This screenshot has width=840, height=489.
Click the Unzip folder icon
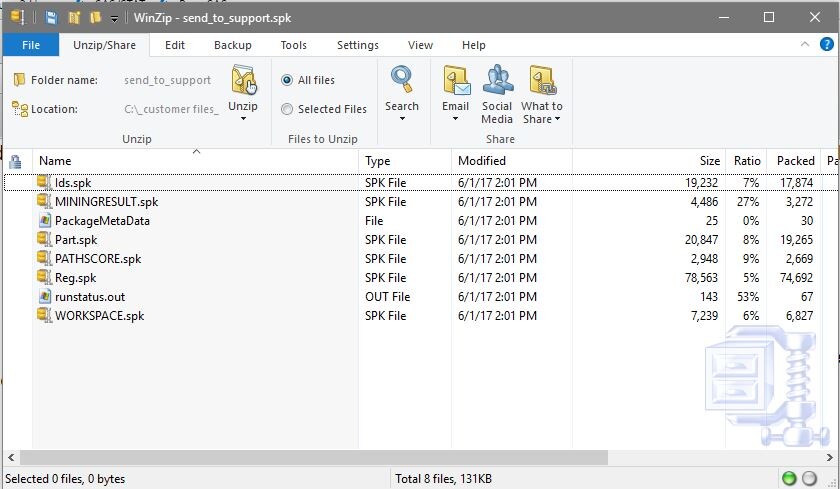tap(243, 82)
